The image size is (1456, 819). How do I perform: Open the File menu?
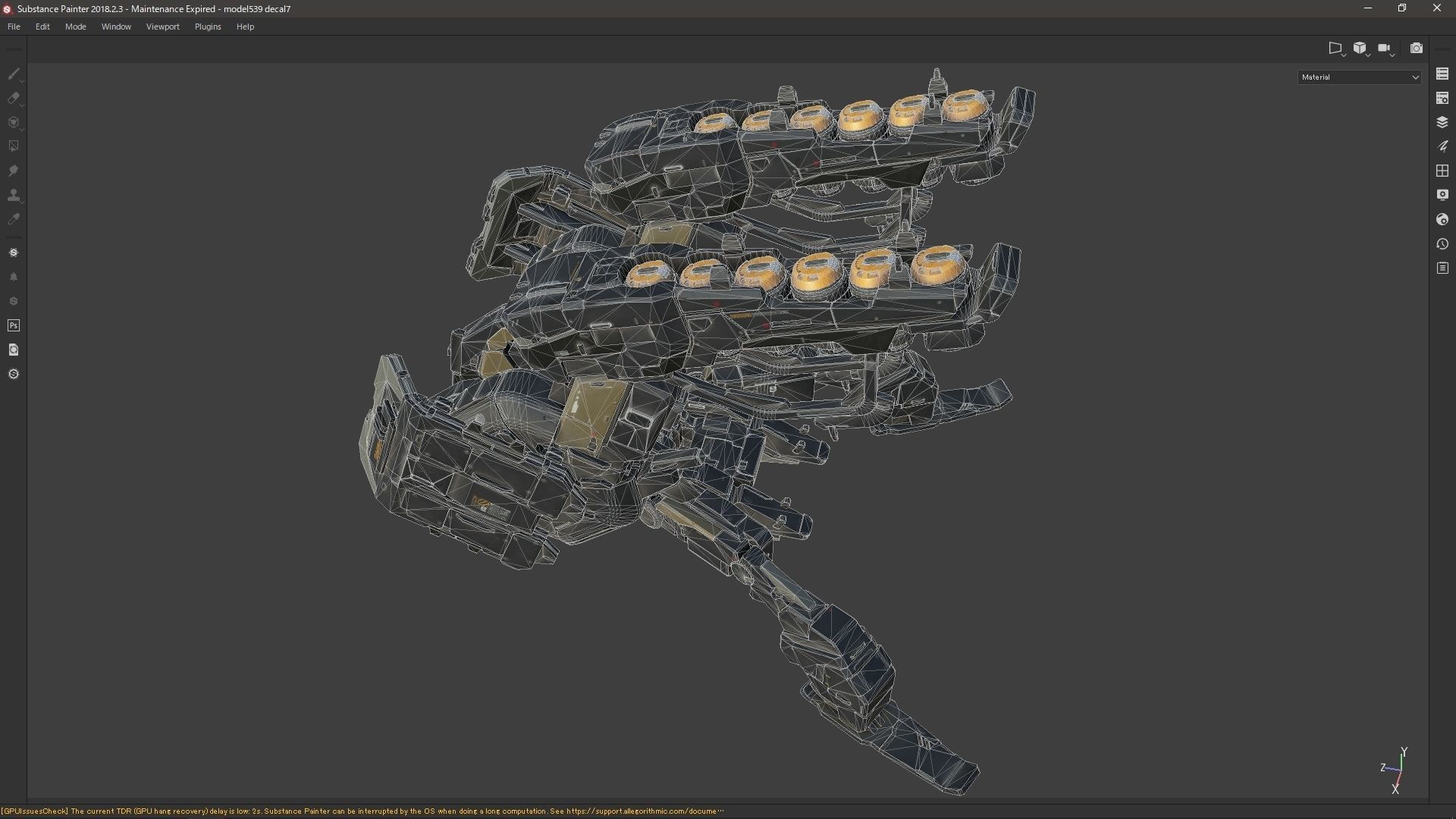[14, 27]
